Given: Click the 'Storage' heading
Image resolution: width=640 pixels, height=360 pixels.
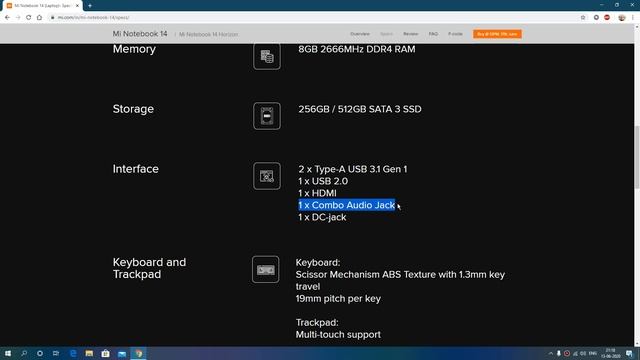Looking at the screenshot, I should [133, 109].
